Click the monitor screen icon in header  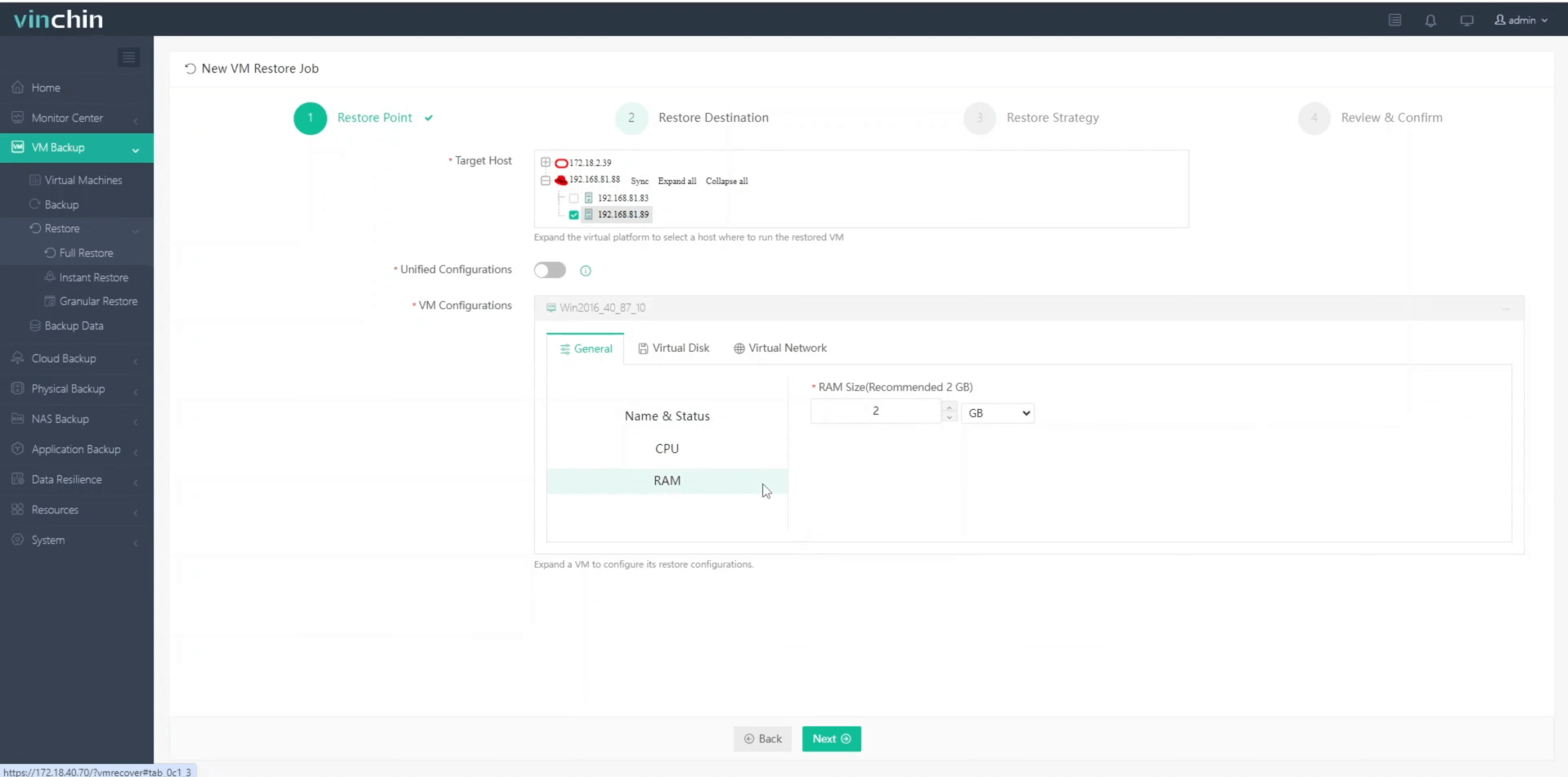[x=1467, y=20]
